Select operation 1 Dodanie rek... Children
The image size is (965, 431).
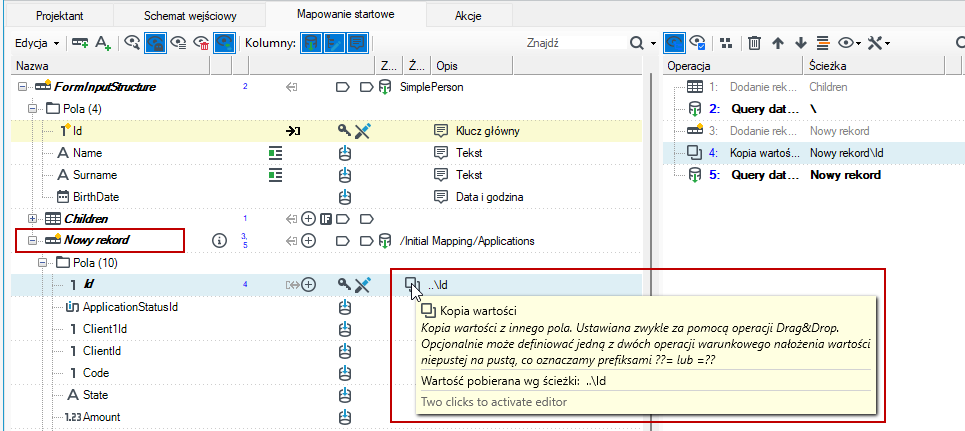[x=814, y=87]
